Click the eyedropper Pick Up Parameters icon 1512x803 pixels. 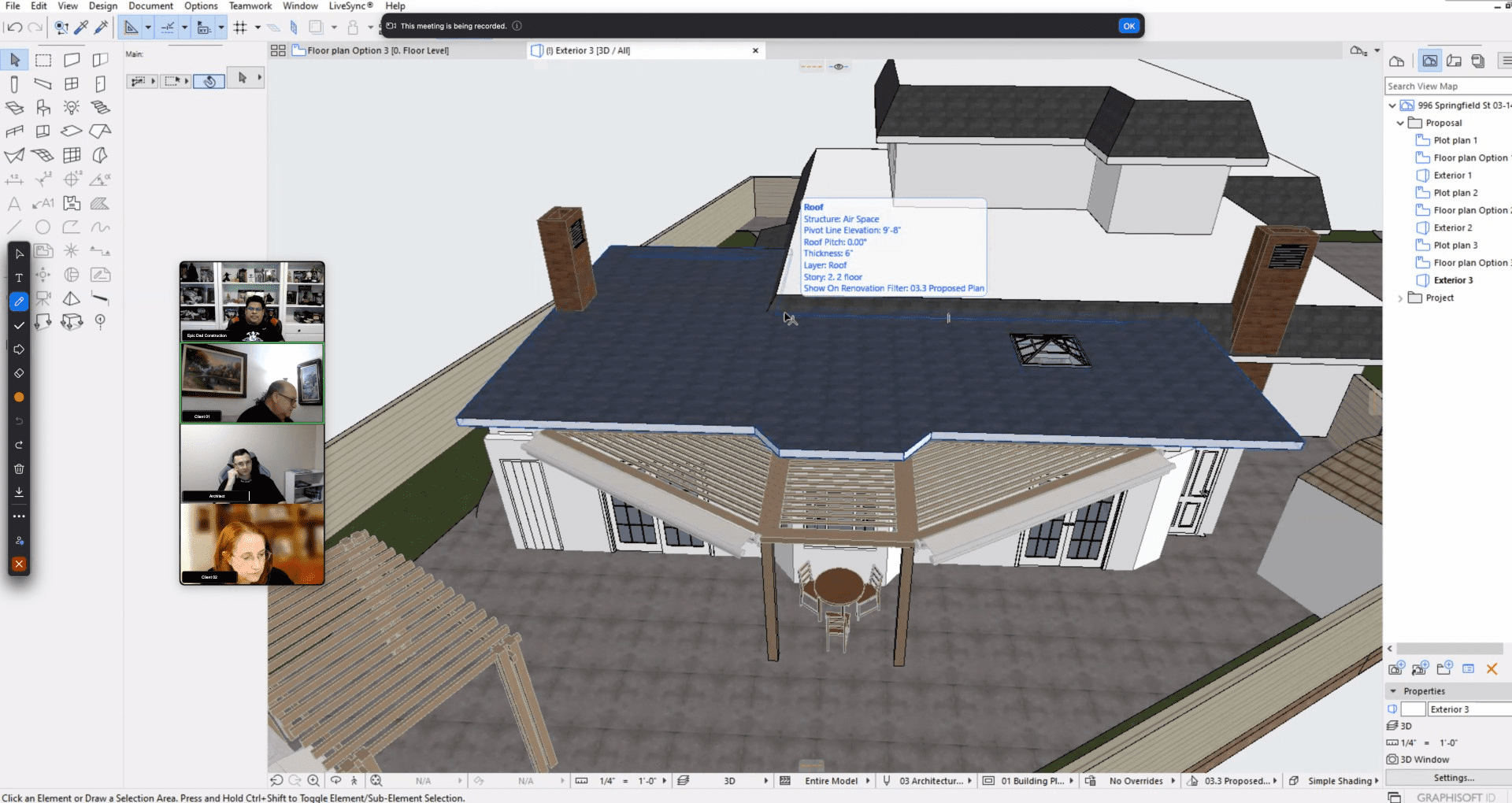click(x=81, y=28)
